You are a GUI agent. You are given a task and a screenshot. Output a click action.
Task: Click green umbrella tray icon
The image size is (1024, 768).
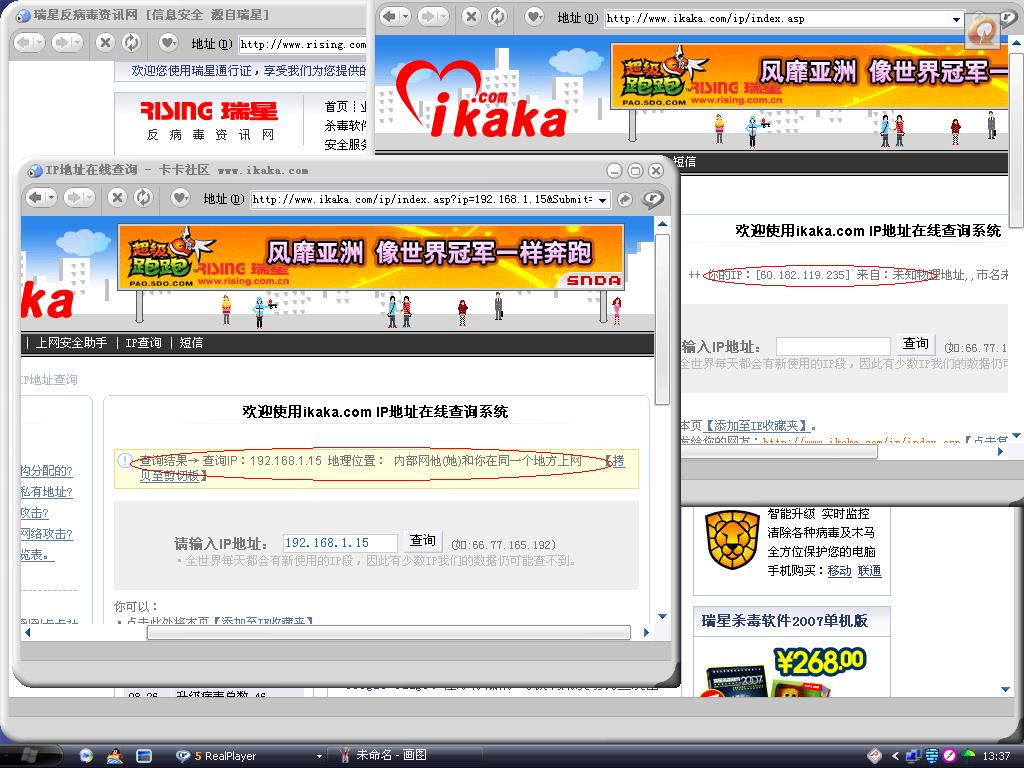(968, 755)
